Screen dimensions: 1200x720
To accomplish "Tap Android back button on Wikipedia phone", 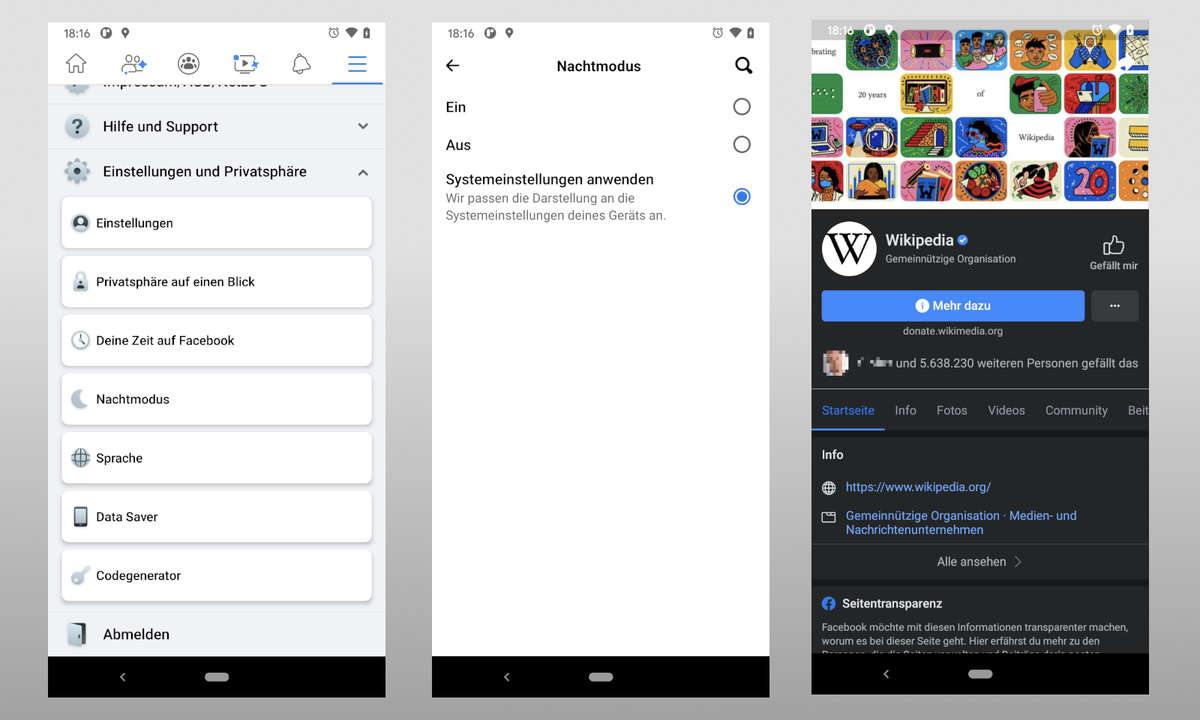I will 886,674.
